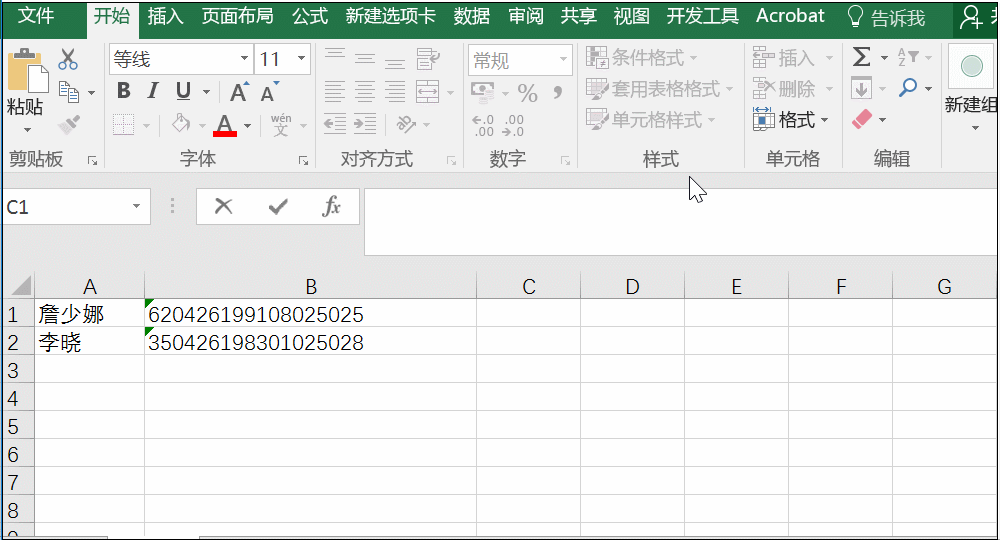The width and height of the screenshot is (1000, 540).
Task: Open the fill color dropdown arrow
Action: pyautogui.click(x=202, y=126)
